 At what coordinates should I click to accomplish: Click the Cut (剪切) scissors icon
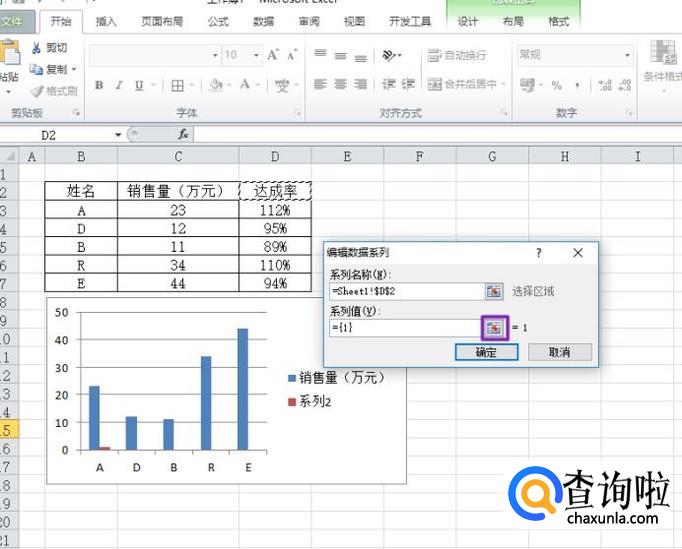pos(37,48)
